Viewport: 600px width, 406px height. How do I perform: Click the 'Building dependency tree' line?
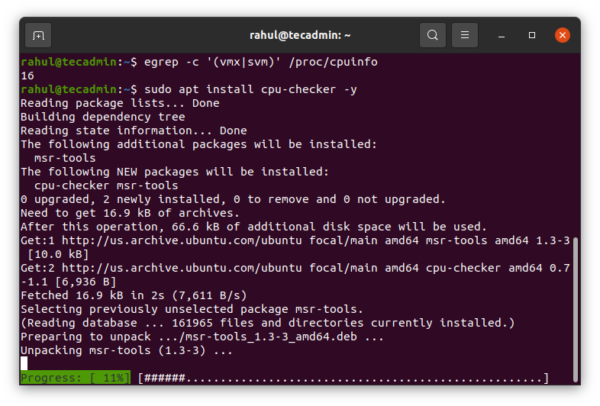pyautogui.click(x=92, y=116)
